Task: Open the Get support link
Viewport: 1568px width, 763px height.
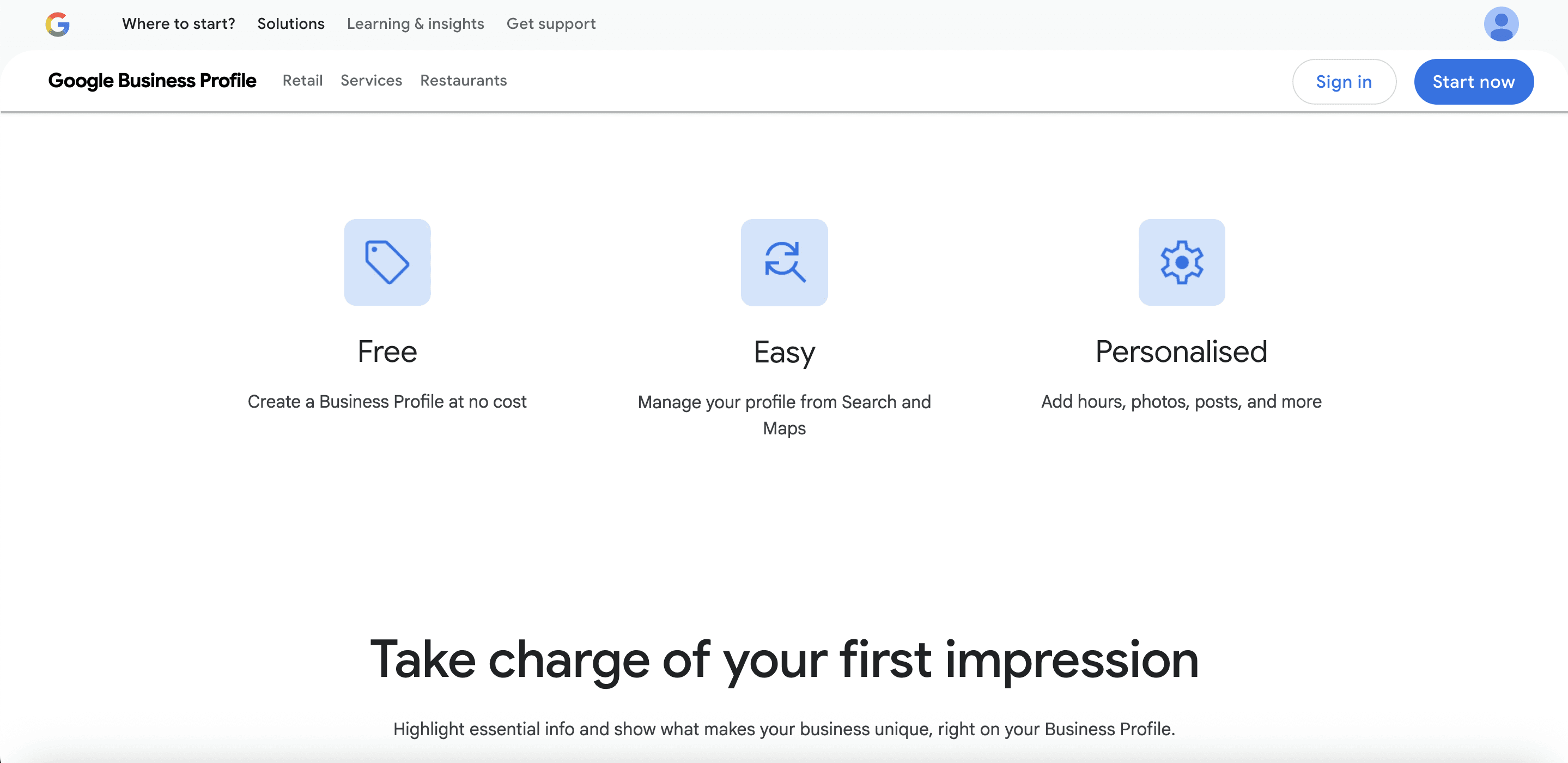Action: pos(551,24)
